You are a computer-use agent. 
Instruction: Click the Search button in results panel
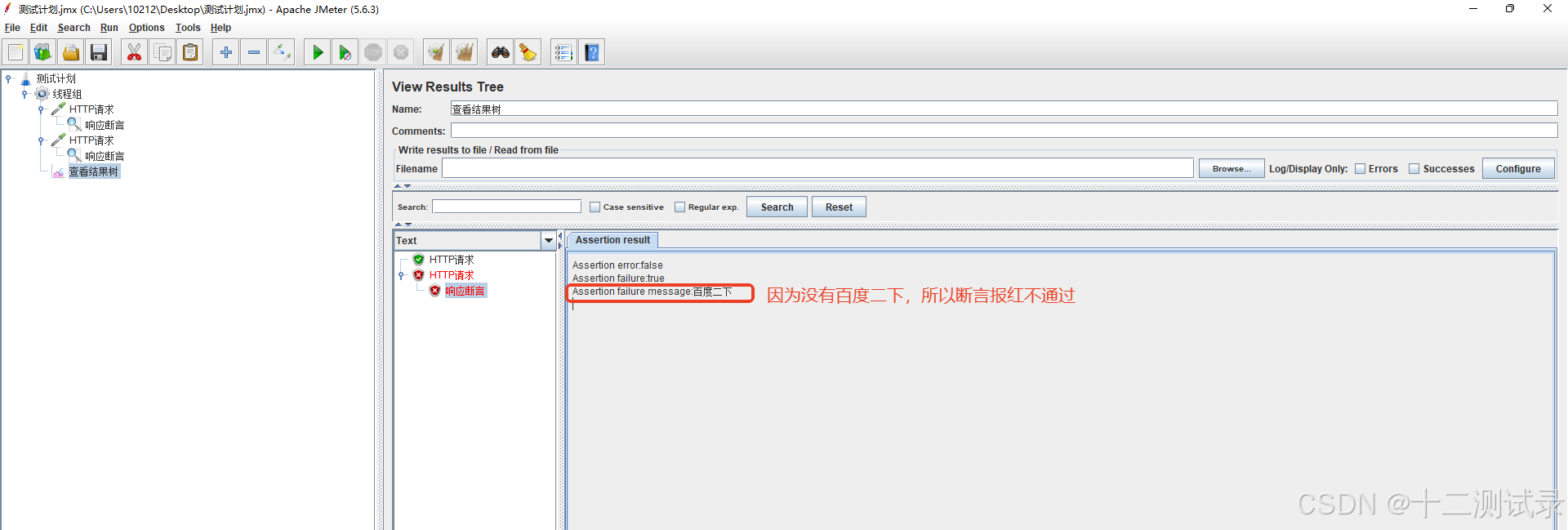777,207
